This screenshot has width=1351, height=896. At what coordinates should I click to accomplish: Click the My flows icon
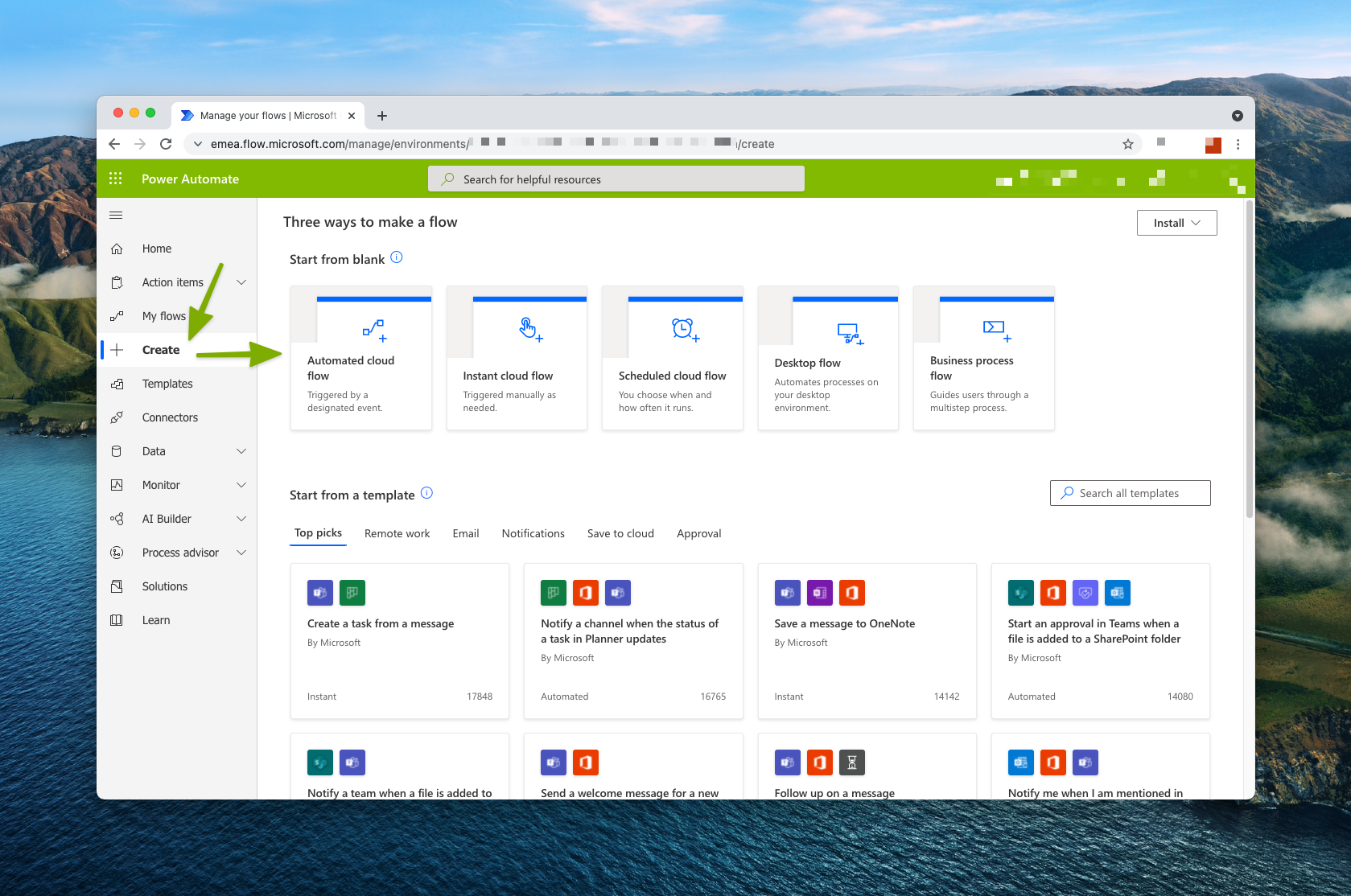coord(117,316)
